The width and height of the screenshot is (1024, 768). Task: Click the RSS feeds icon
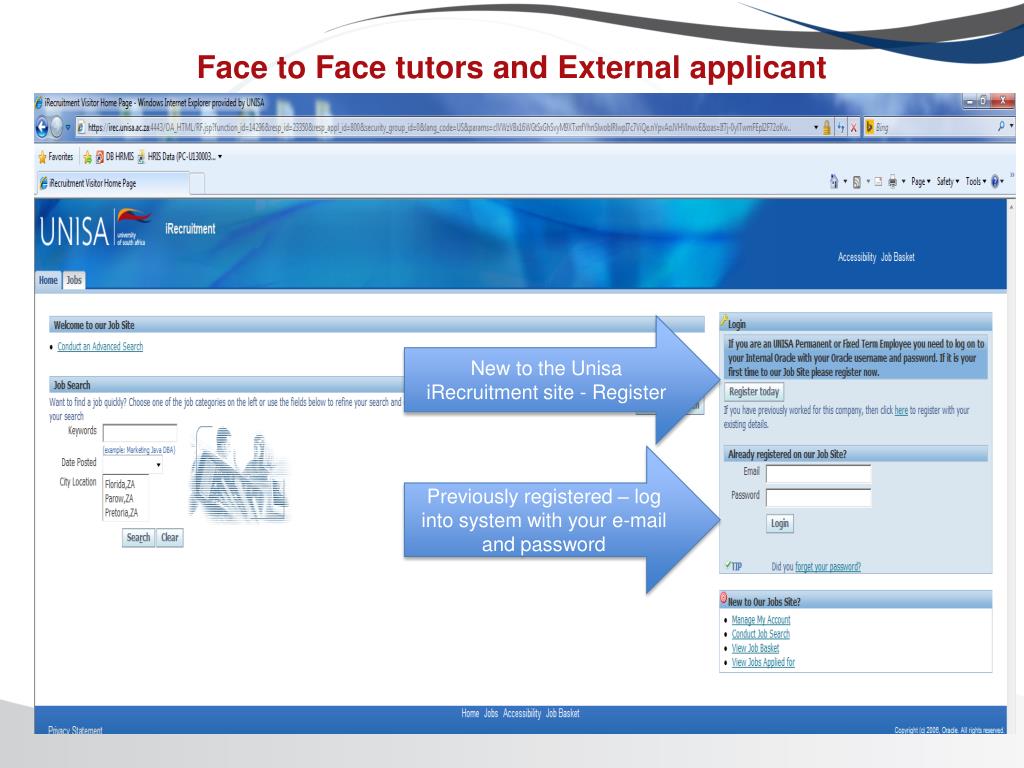point(857,182)
